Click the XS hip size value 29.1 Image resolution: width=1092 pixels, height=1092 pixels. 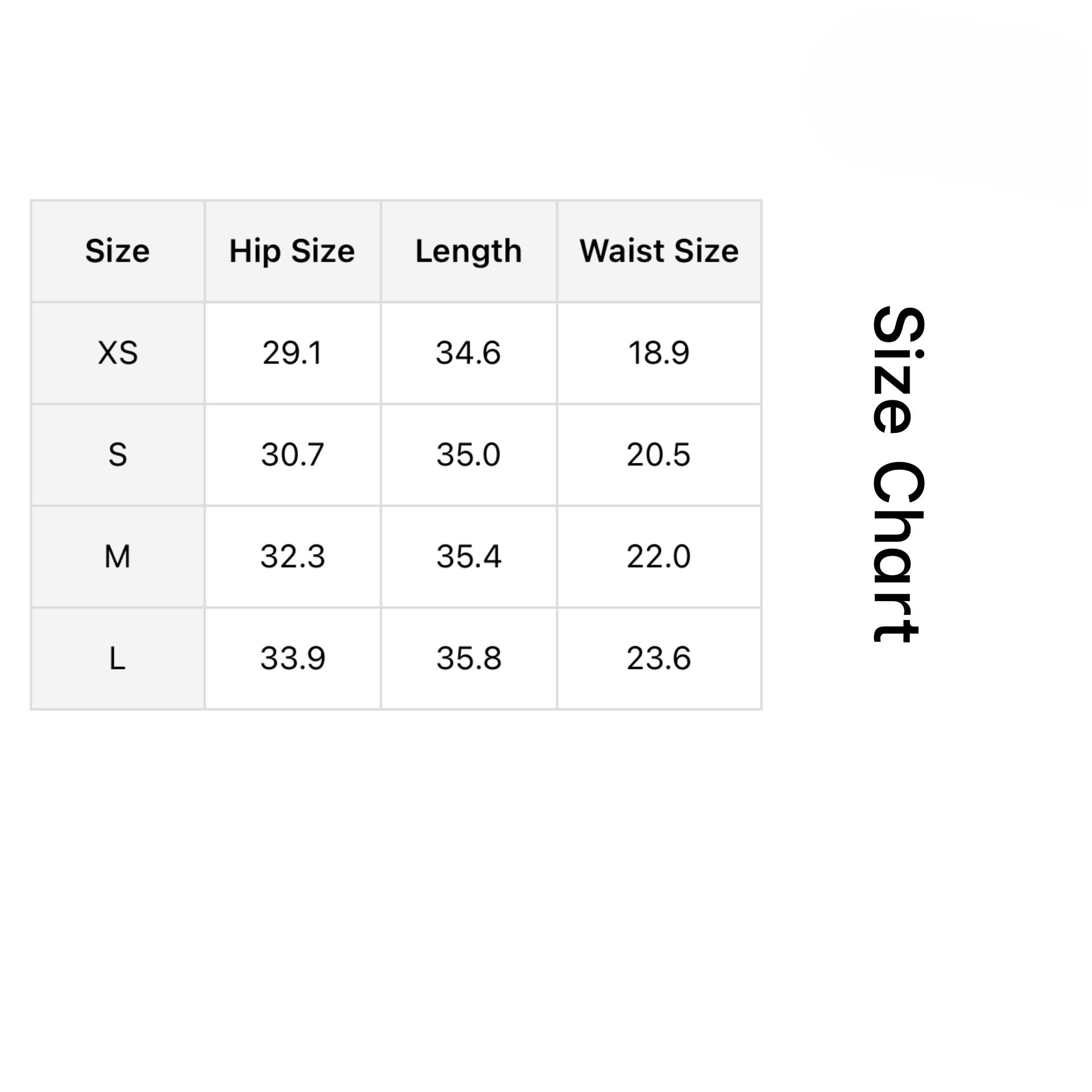click(x=292, y=353)
